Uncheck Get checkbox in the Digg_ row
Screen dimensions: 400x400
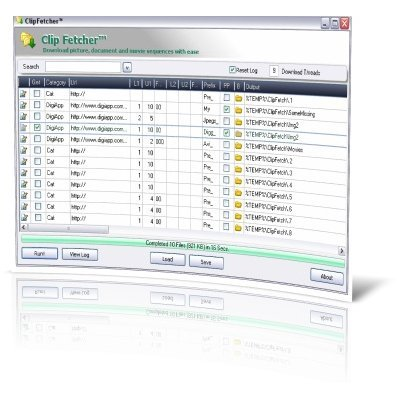tap(37, 127)
